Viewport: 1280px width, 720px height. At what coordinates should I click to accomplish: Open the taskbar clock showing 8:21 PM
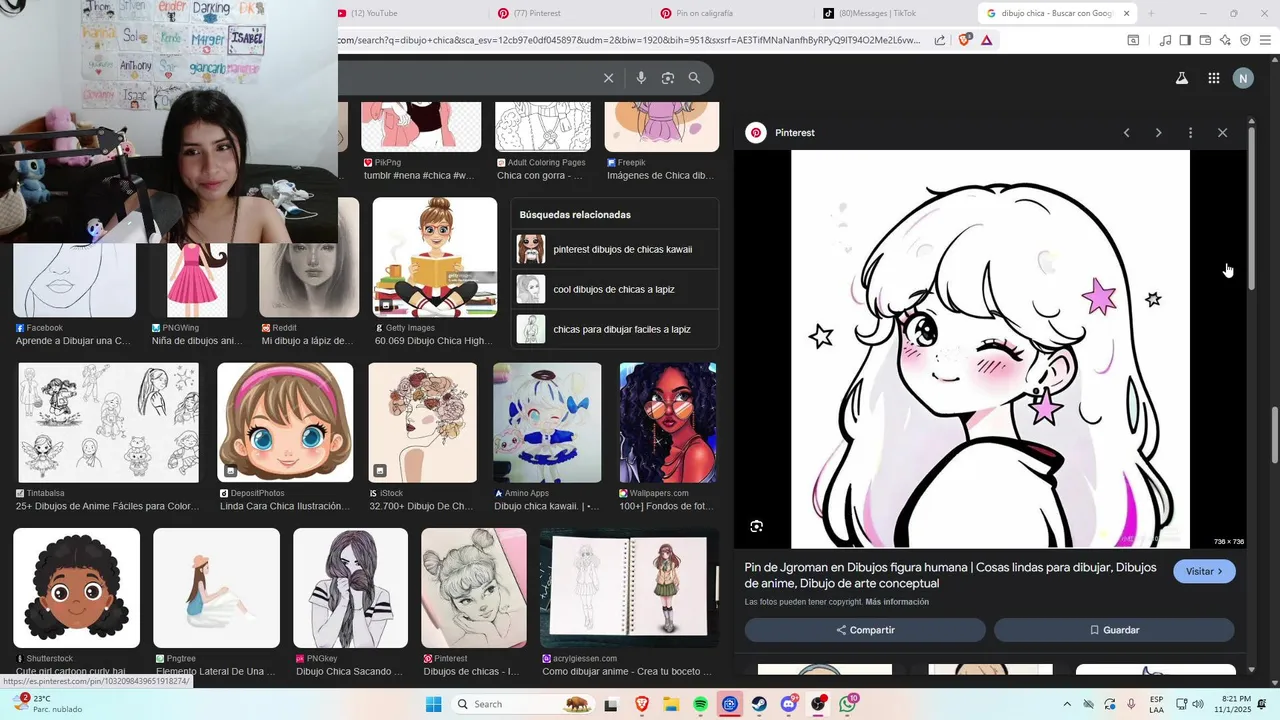(x=1237, y=704)
